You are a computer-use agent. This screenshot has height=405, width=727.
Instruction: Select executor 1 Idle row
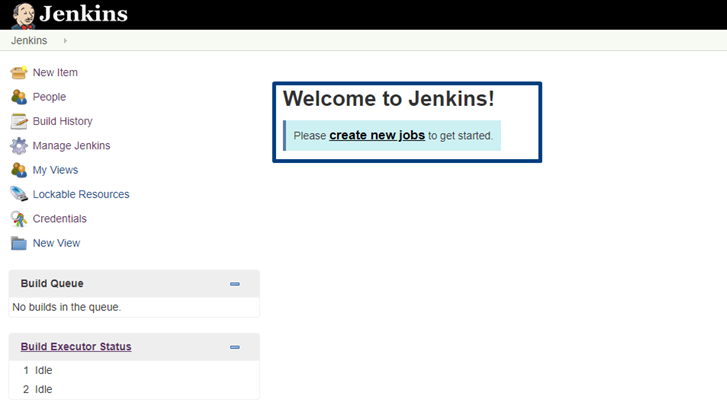(134, 370)
